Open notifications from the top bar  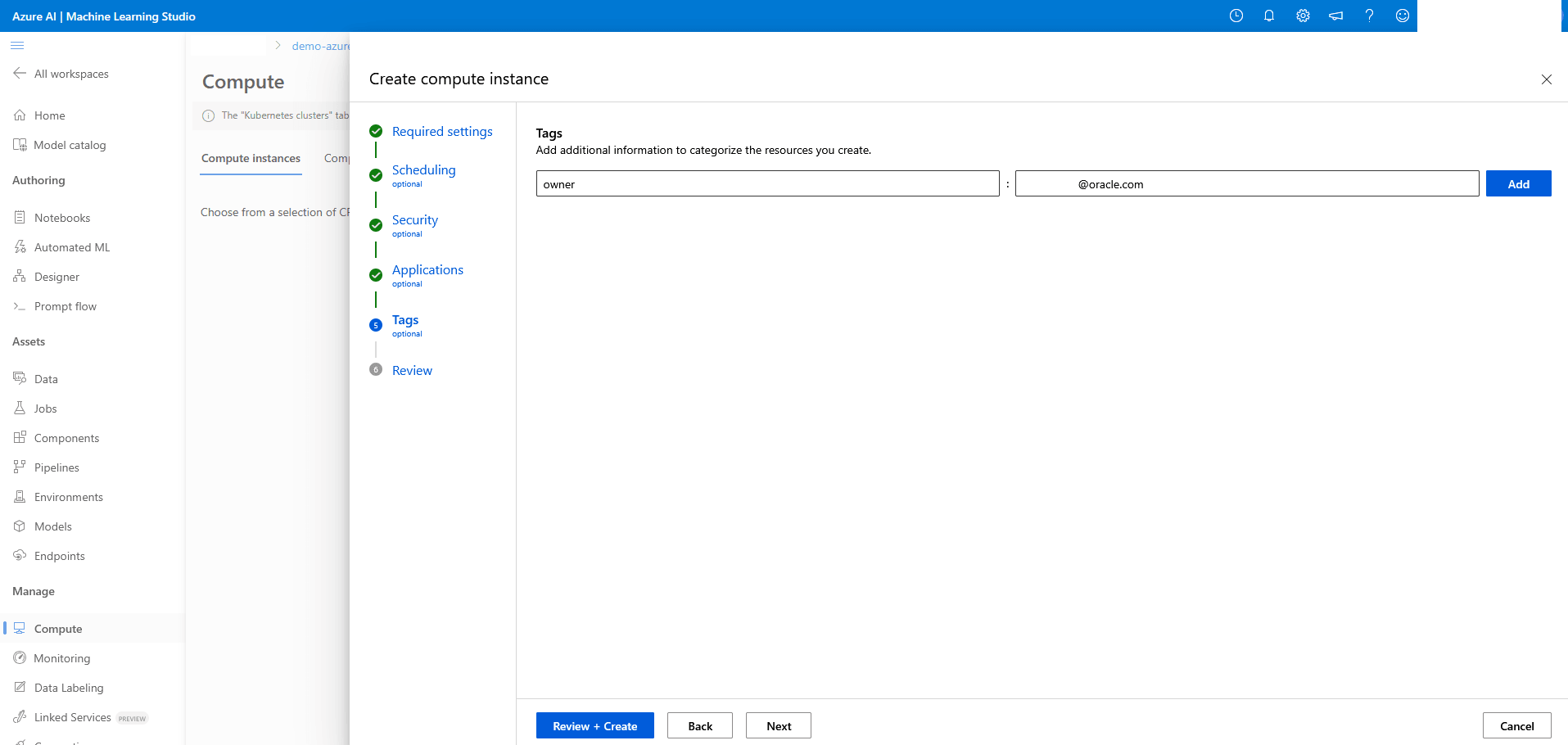point(1269,16)
